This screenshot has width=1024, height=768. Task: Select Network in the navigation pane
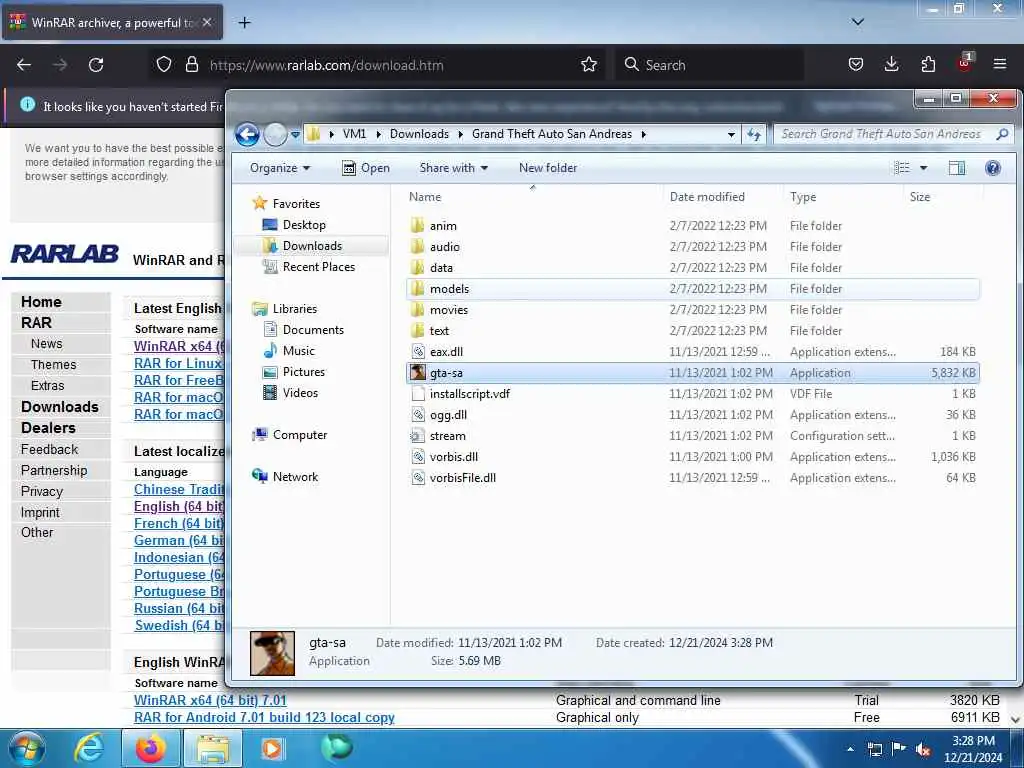(x=285, y=477)
